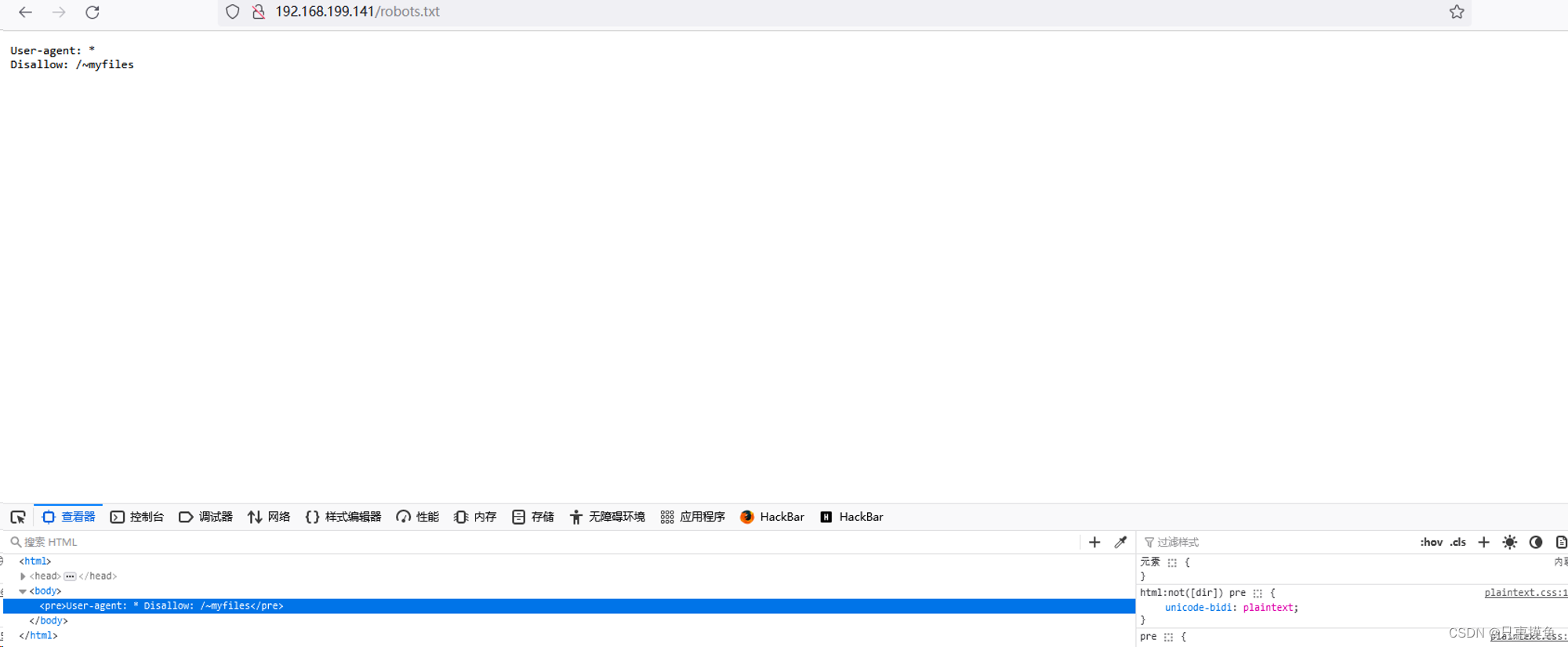Select the </body> closing tag
This screenshot has height=647, width=1568.
(x=49, y=620)
